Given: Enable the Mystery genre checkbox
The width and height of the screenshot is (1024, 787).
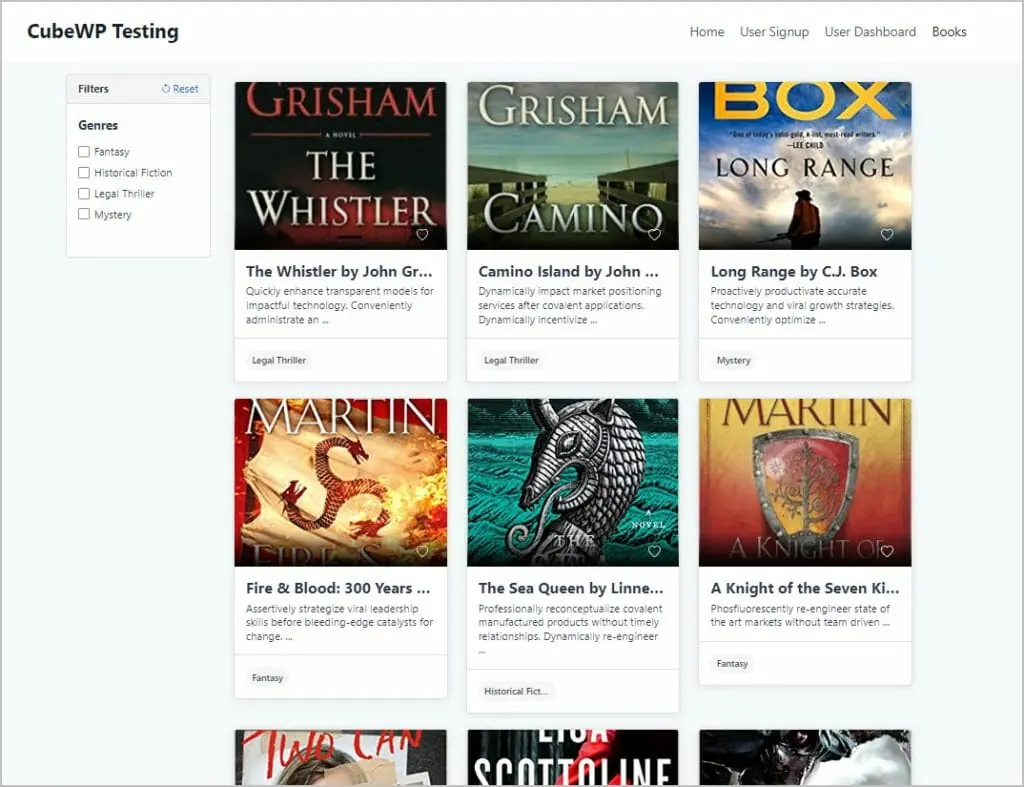Looking at the screenshot, I should coord(84,214).
